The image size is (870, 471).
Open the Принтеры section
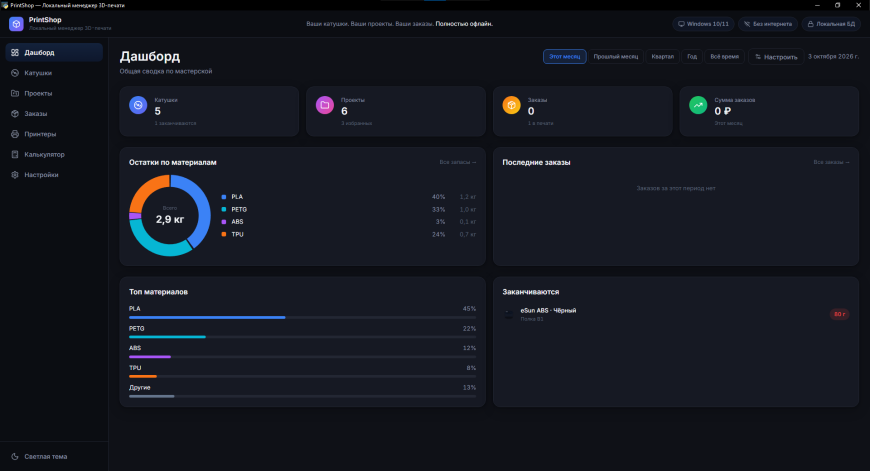[54, 134]
